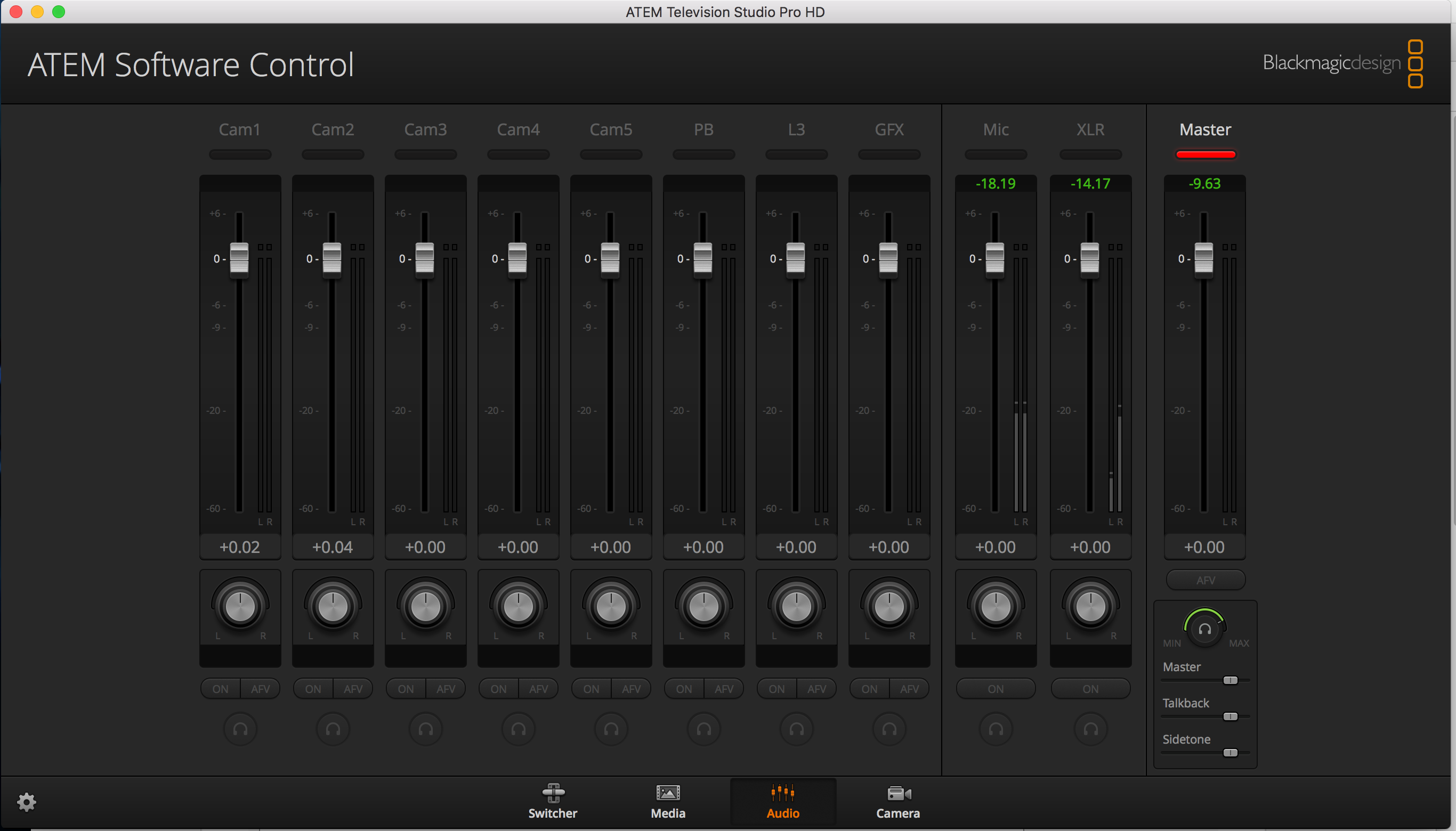Enable AFV on Cam2 channel
The width and height of the screenshot is (1456, 831).
pyautogui.click(x=353, y=689)
